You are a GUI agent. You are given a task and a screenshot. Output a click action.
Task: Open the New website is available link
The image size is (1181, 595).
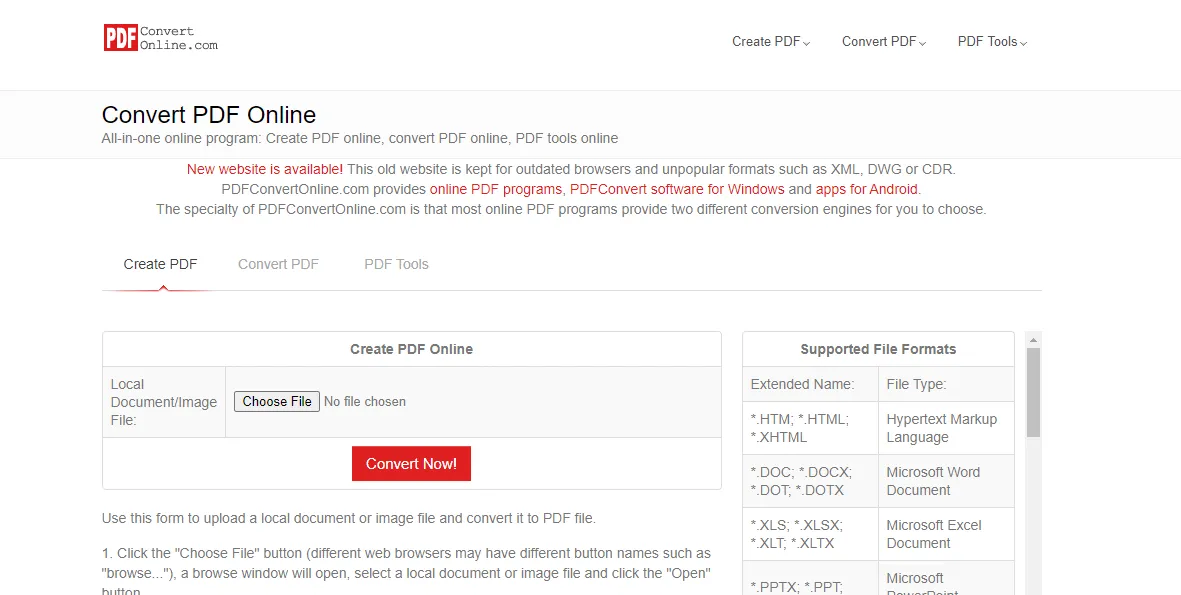264,168
